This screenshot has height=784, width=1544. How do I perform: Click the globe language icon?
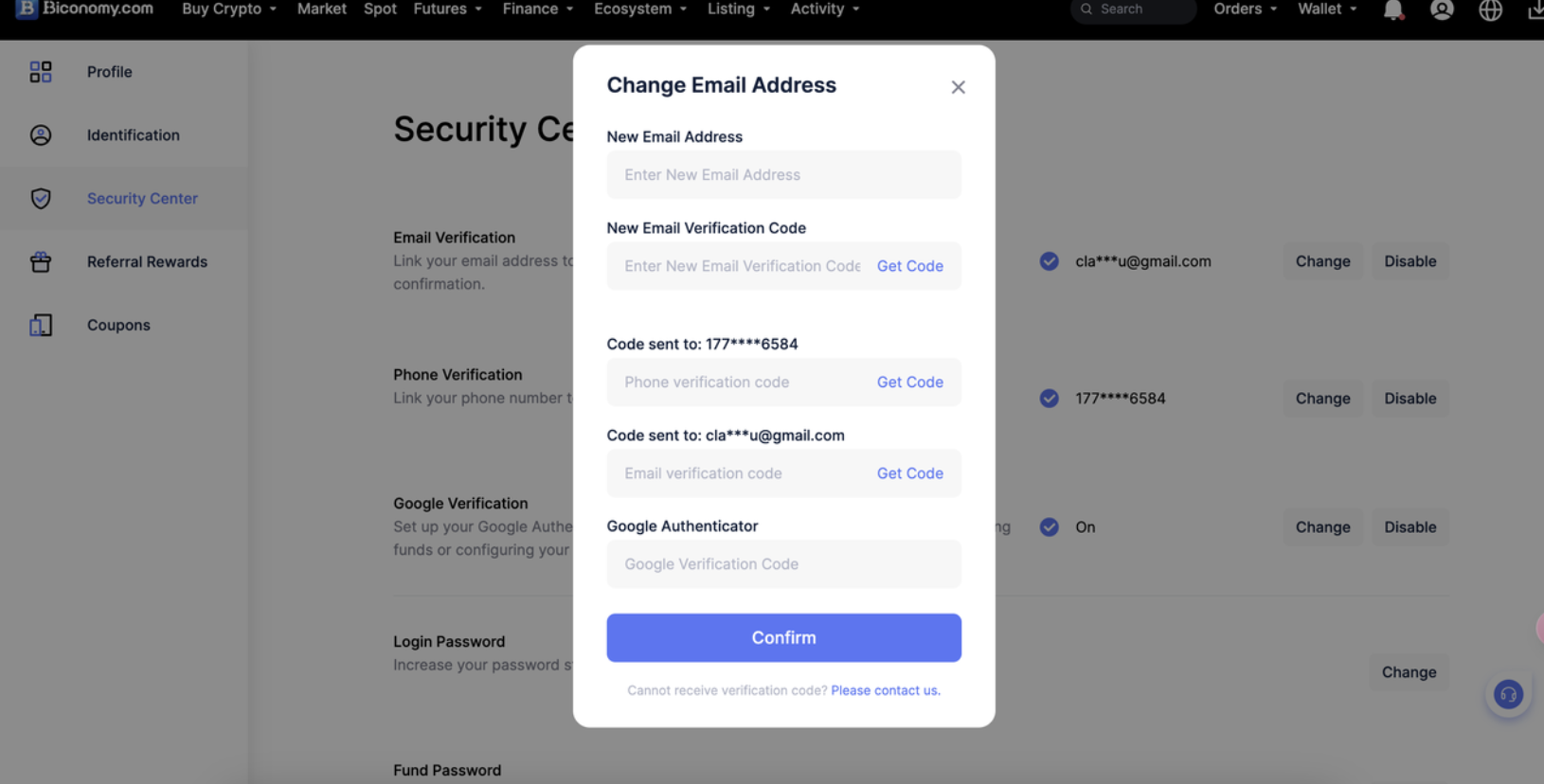pos(1490,10)
